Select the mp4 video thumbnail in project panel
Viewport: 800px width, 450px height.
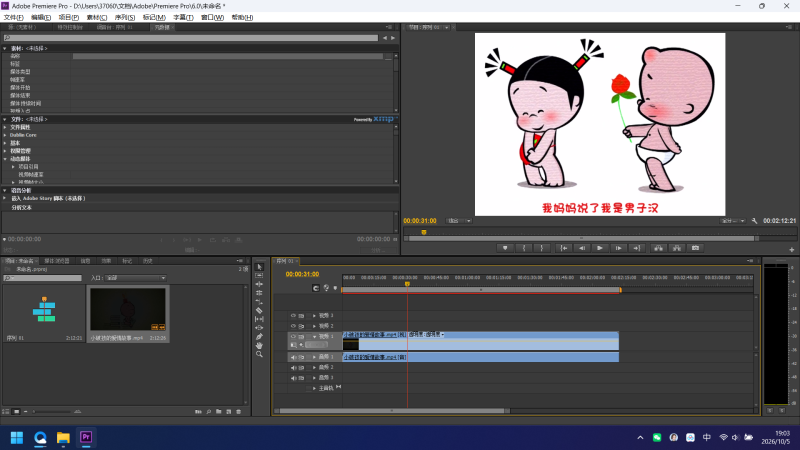click(128, 309)
